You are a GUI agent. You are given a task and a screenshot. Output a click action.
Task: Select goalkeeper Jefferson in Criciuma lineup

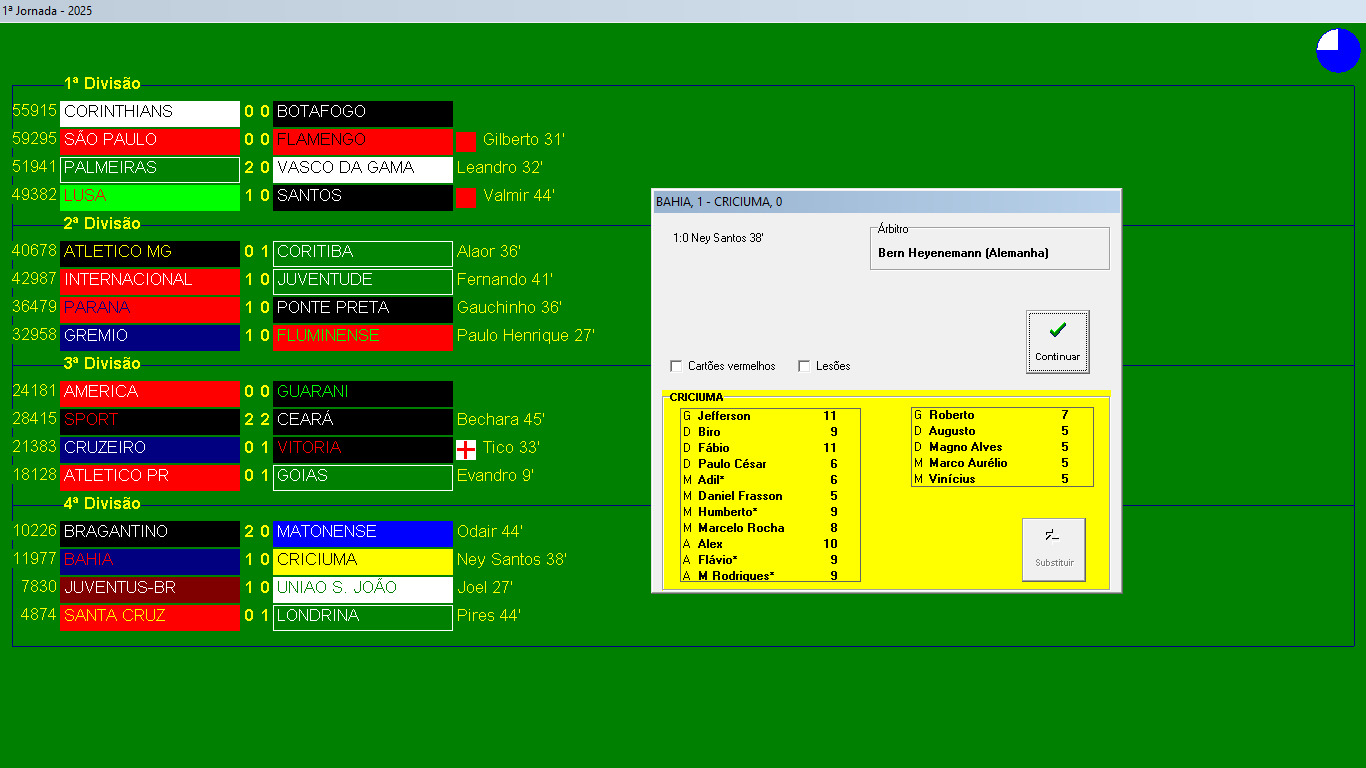(724, 416)
